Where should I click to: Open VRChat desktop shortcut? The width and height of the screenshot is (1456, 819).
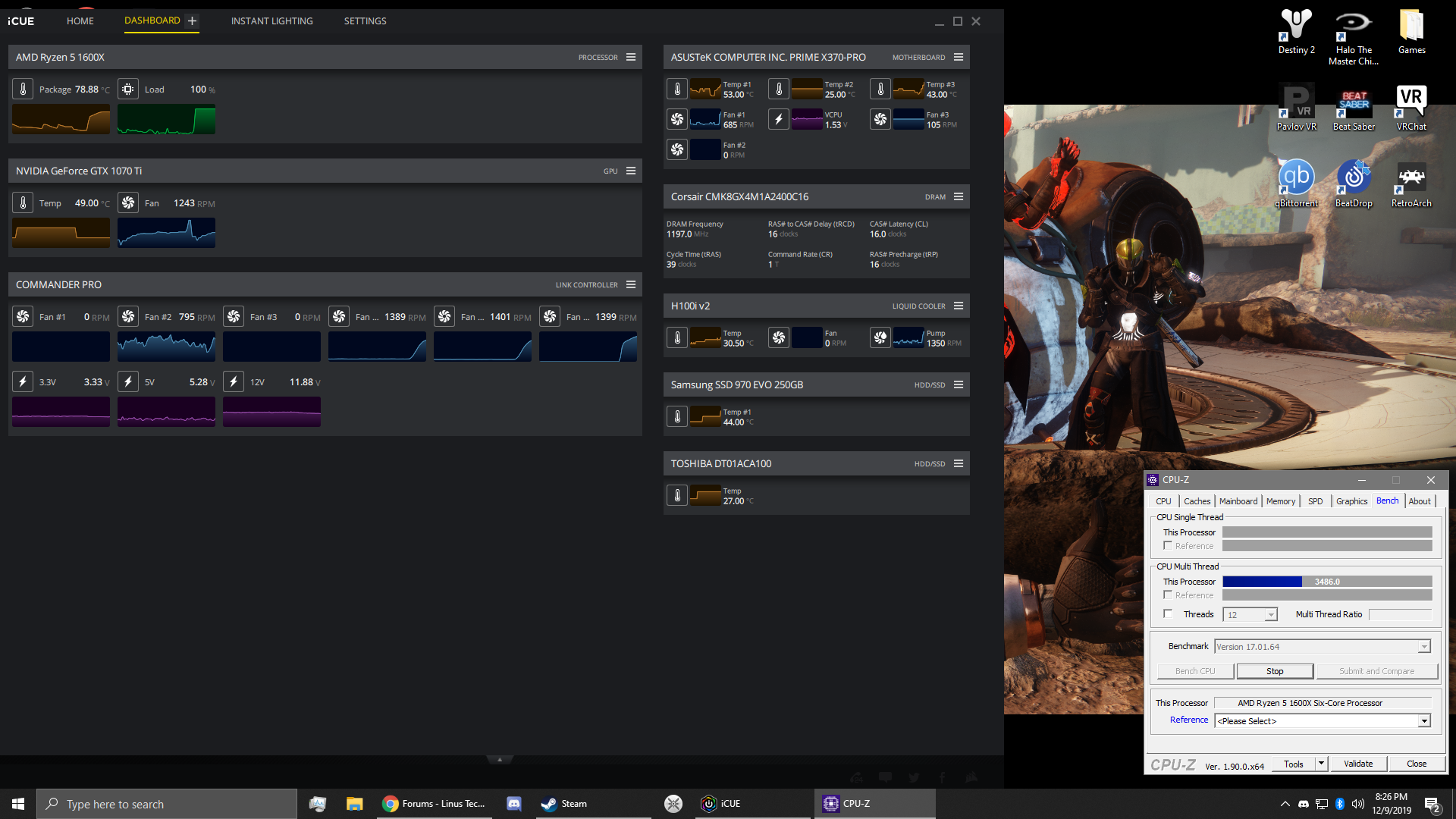coord(1411,108)
